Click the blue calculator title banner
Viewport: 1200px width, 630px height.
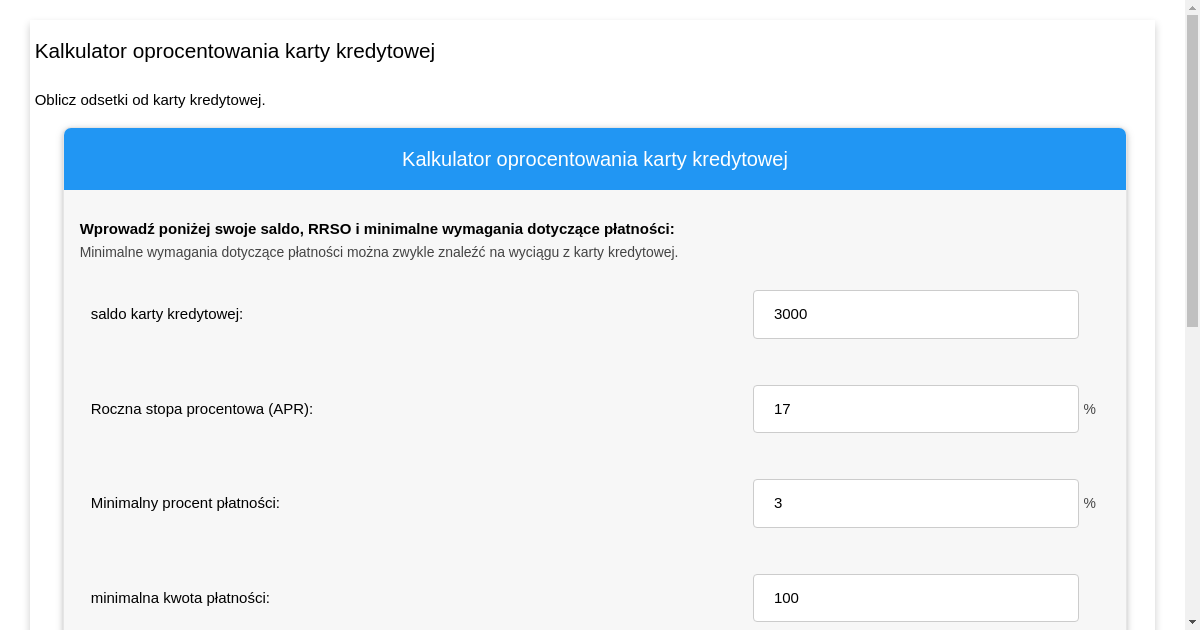pyautogui.click(x=594, y=159)
